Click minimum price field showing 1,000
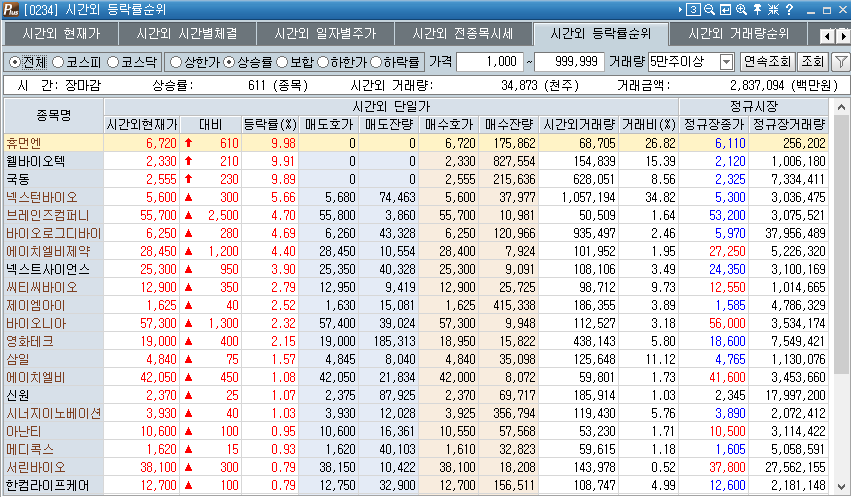 (490, 62)
